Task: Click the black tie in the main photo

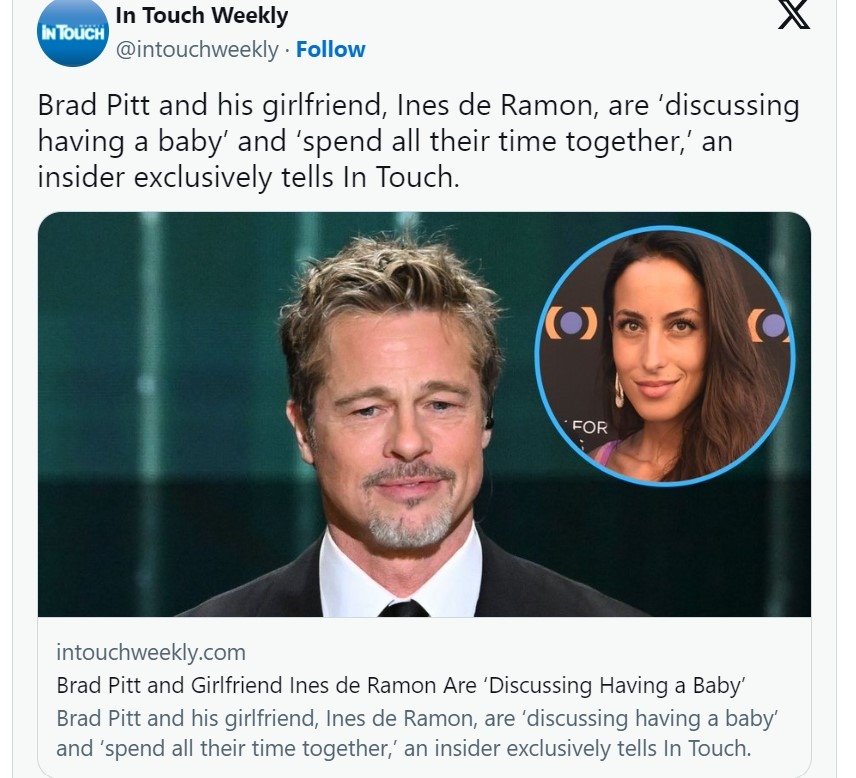Action: pos(403,608)
